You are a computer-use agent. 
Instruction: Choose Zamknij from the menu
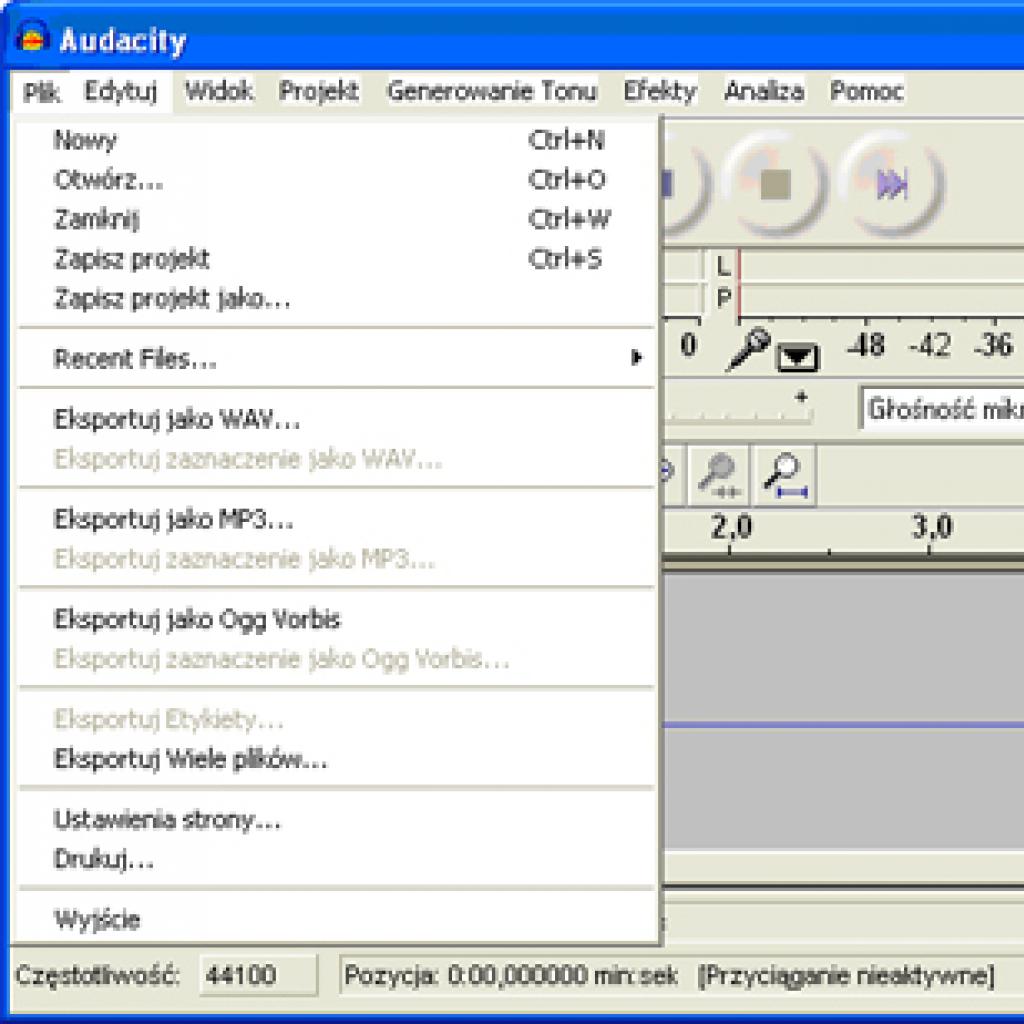(336, 219)
